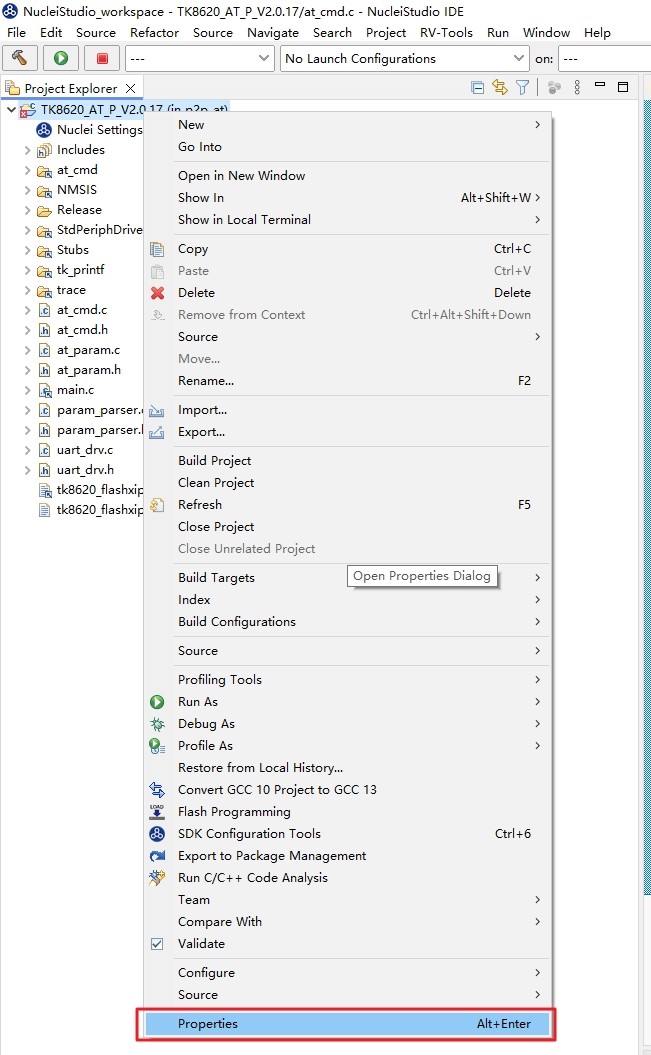This screenshot has width=651, height=1055.
Task: Click the launch target 'on' field
Action: 604,59
